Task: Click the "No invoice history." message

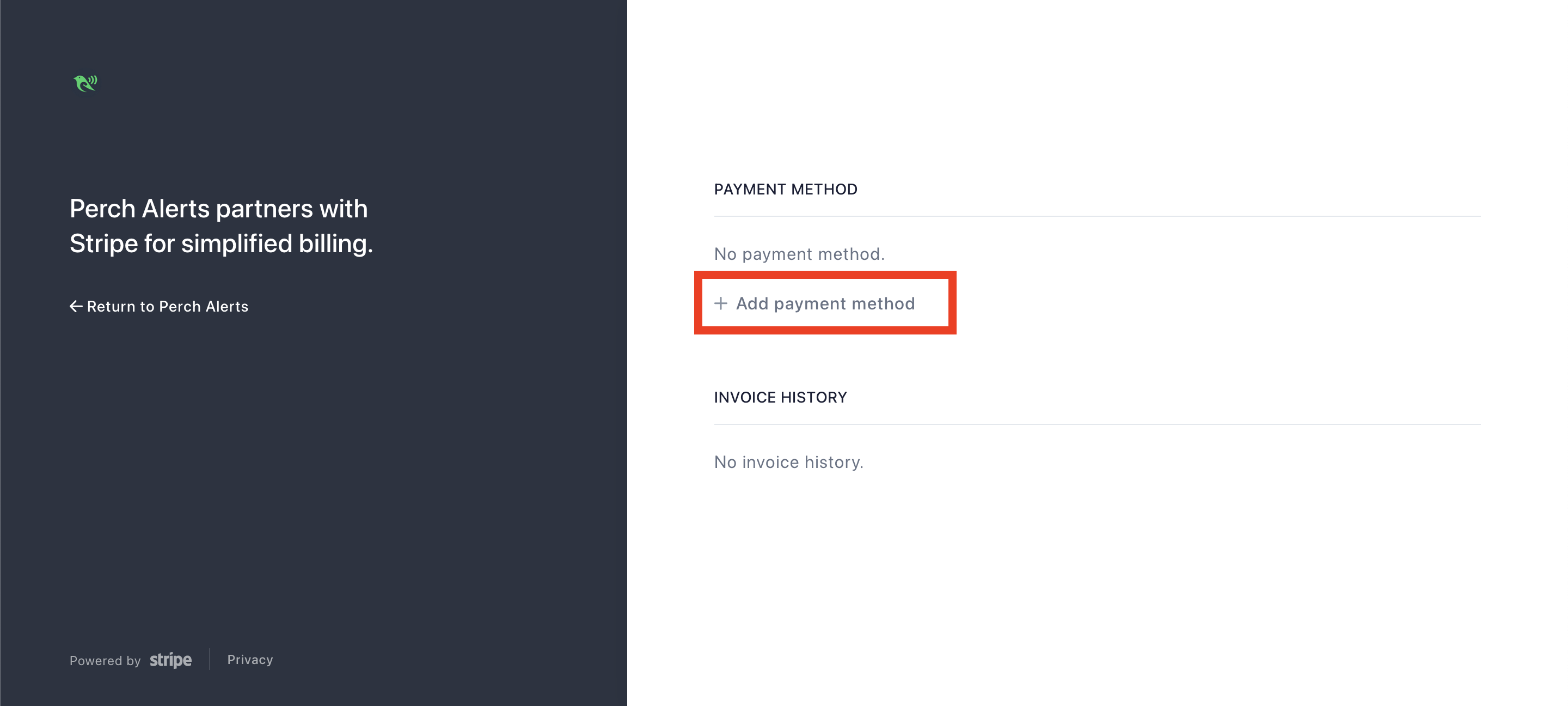Action: click(788, 462)
